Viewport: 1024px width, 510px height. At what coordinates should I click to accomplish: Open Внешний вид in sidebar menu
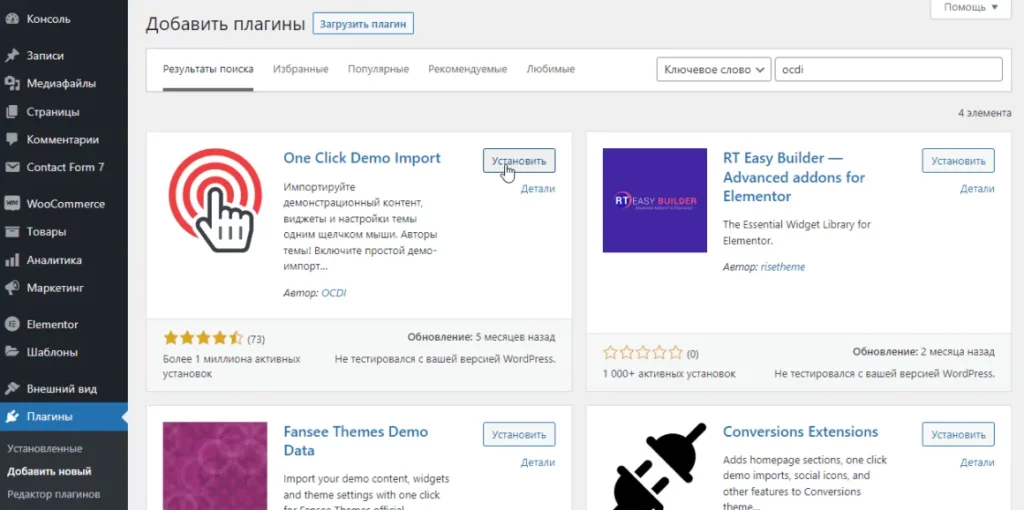(x=64, y=389)
